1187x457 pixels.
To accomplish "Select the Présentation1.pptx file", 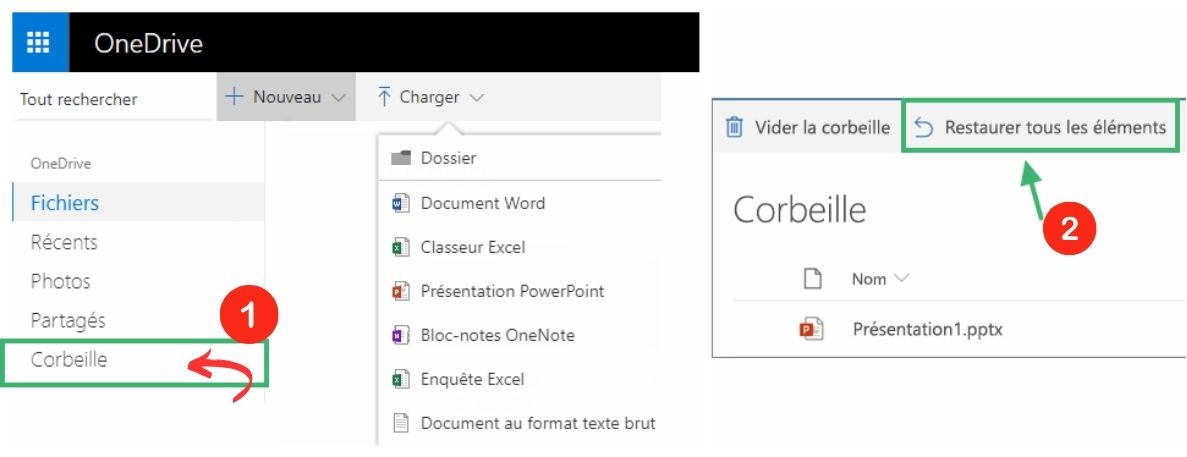I will click(927, 329).
